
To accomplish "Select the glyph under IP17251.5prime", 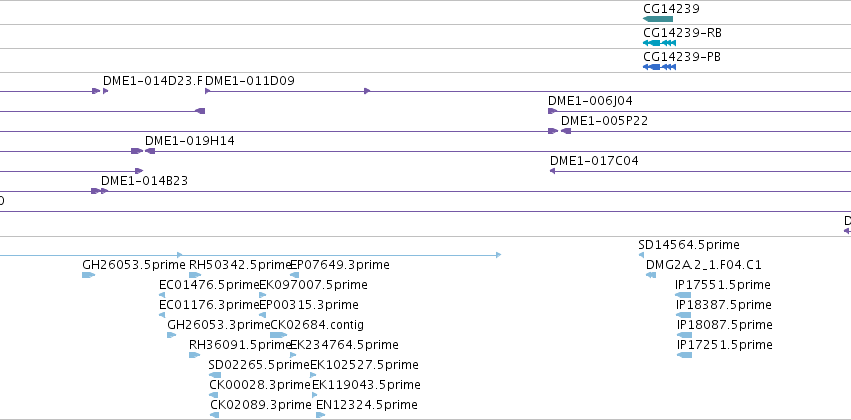I will [x=684, y=355].
